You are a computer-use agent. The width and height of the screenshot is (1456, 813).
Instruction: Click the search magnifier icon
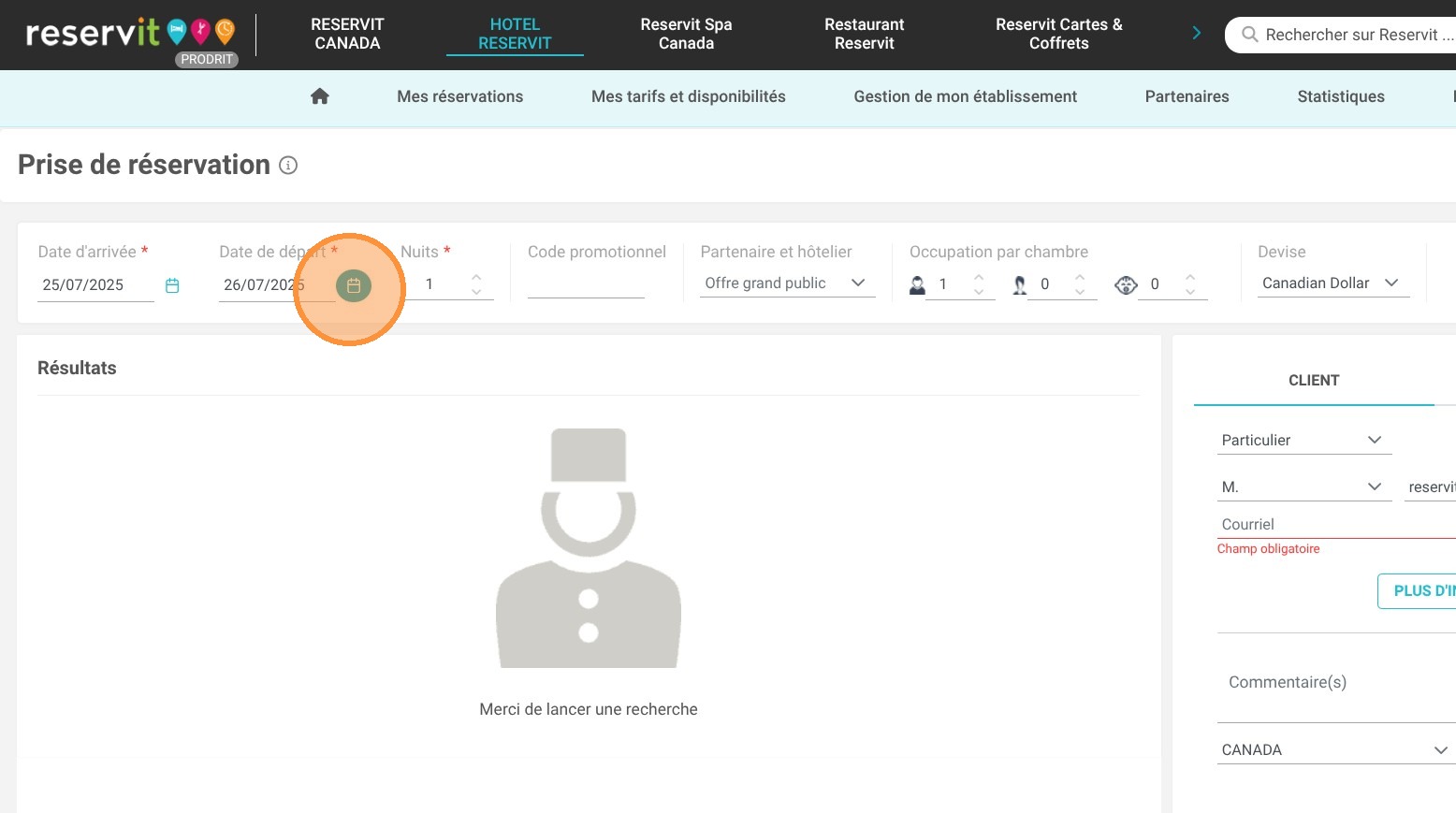click(1249, 35)
